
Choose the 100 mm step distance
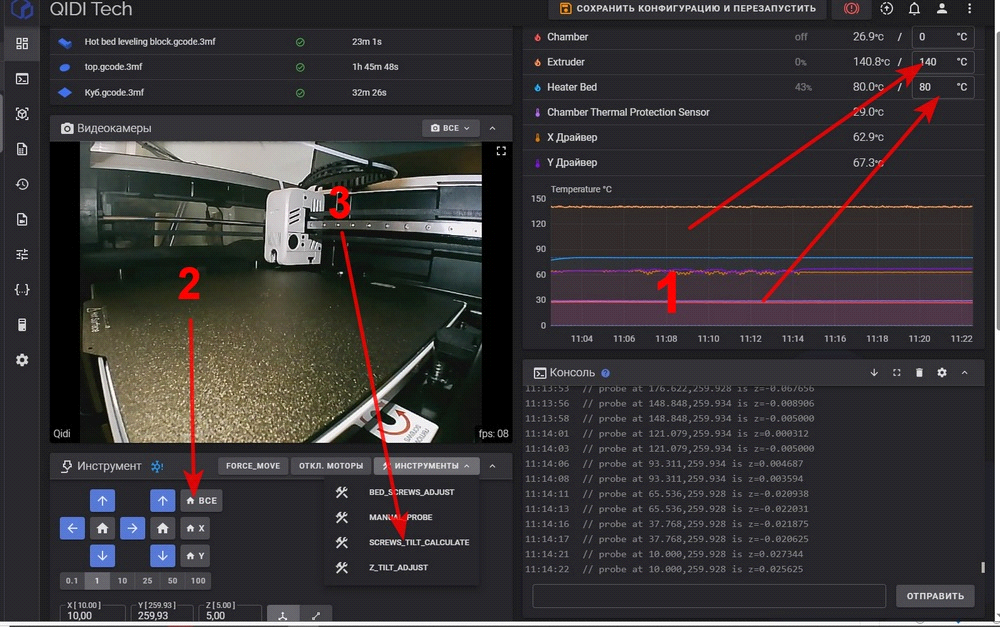198,581
